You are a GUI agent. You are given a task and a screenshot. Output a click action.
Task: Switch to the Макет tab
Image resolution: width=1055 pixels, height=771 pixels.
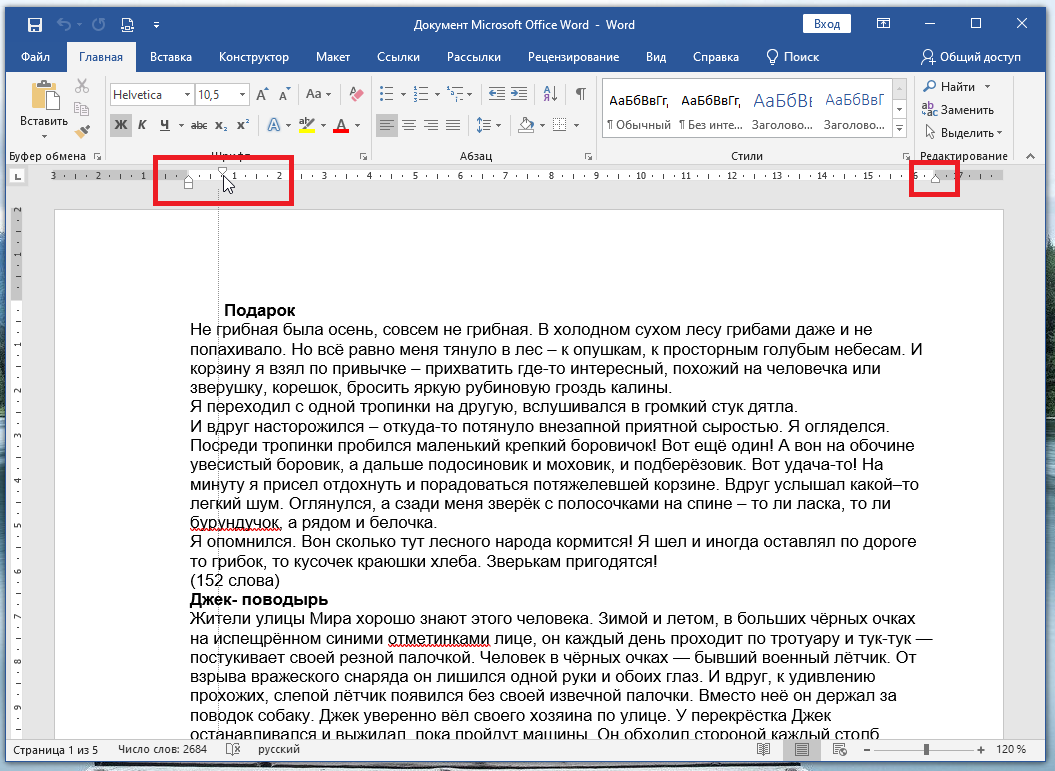(x=332, y=57)
